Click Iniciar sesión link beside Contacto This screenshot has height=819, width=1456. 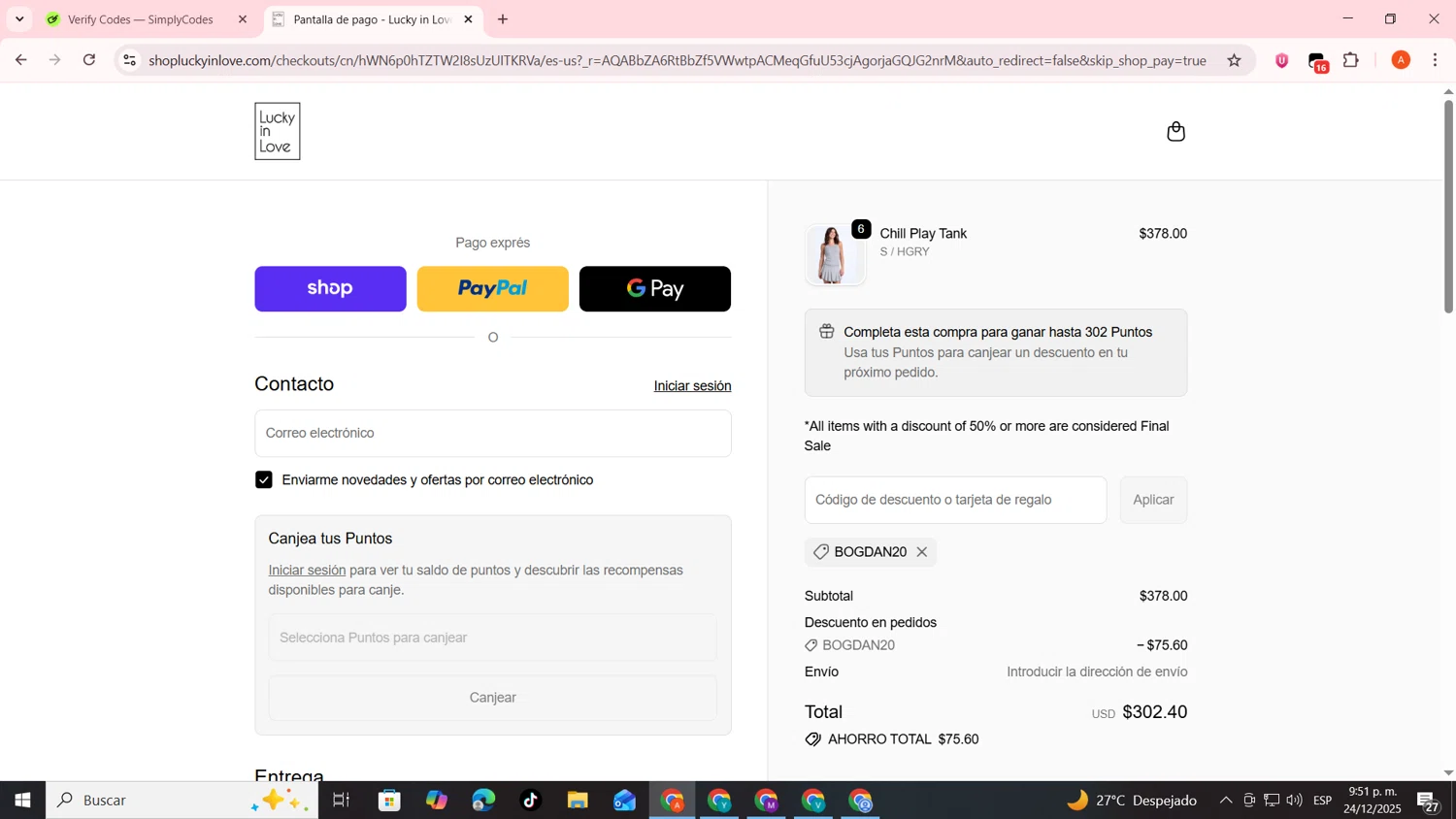click(x=692, y=386)
